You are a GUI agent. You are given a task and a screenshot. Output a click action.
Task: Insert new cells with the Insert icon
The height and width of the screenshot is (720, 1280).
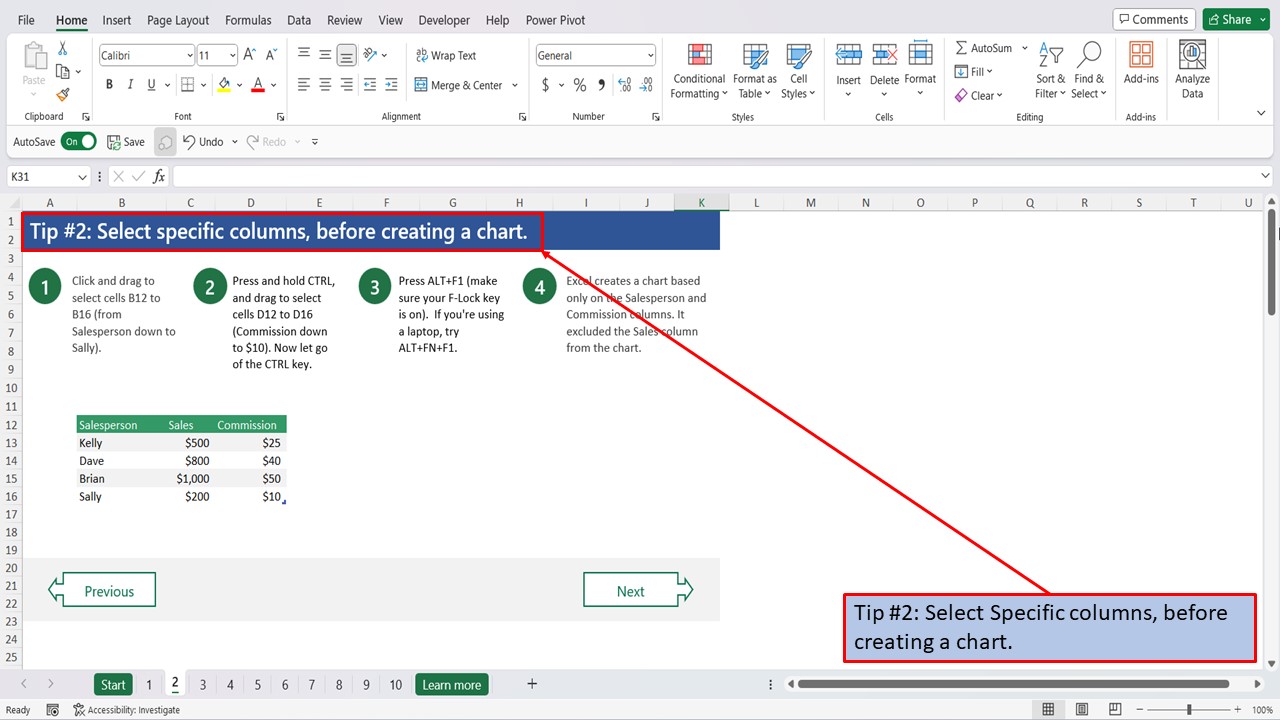click(x=848, y=62)
